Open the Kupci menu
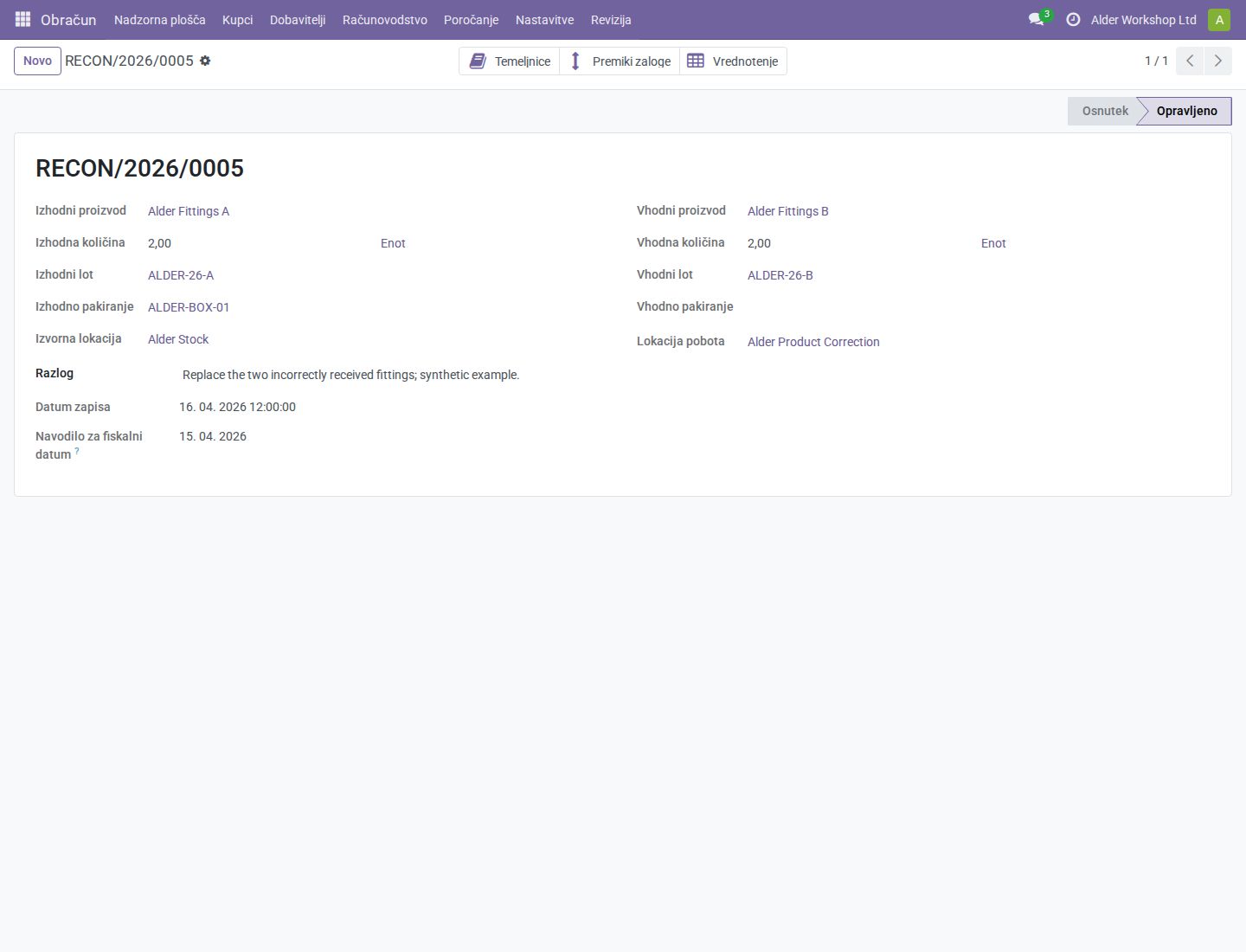This screenshot has width=1246, height=952. click(x=237, y=20)
